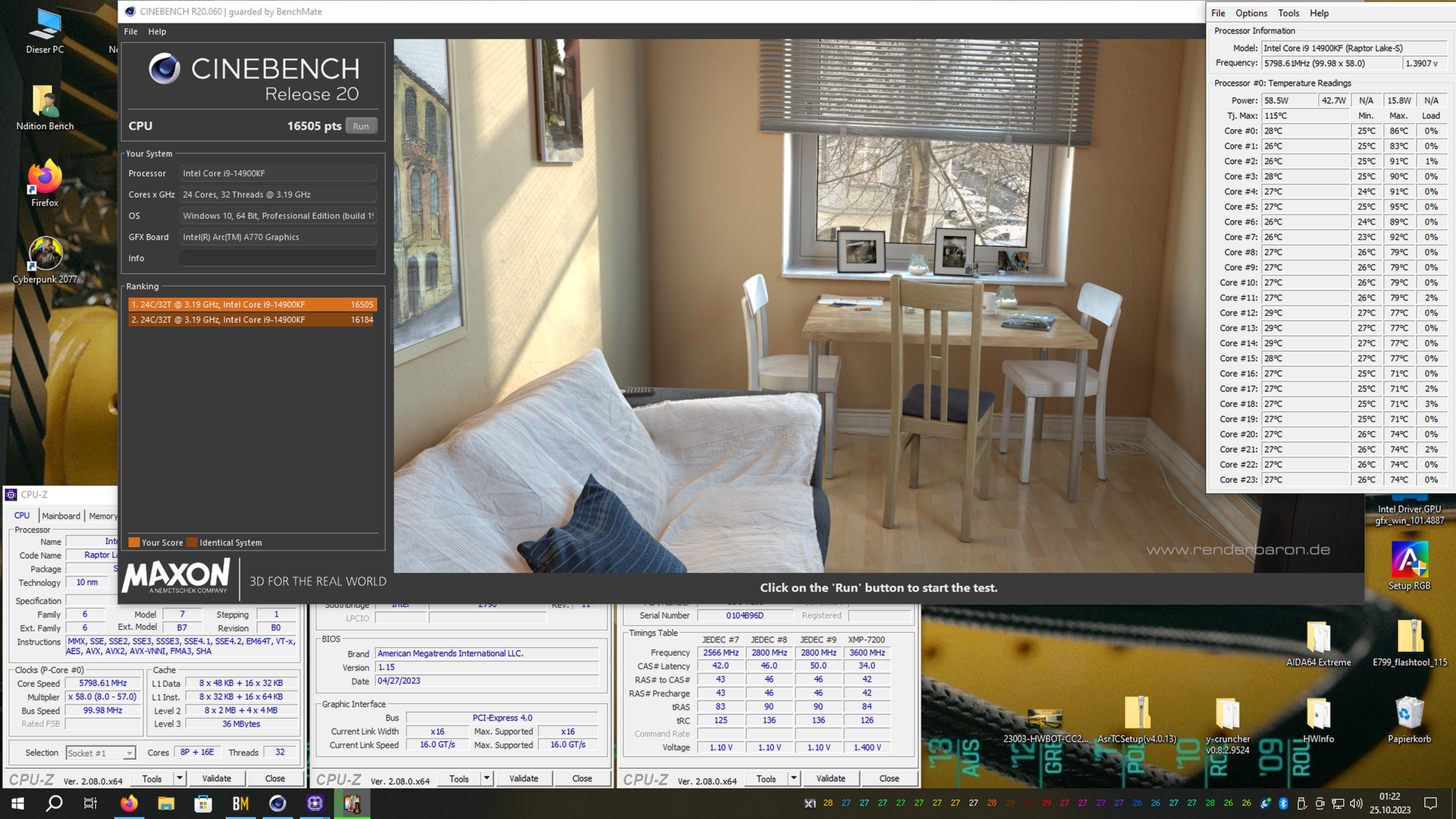Click the Core Temp frequency value 5798.61MHz

(x=1330, y=63)
